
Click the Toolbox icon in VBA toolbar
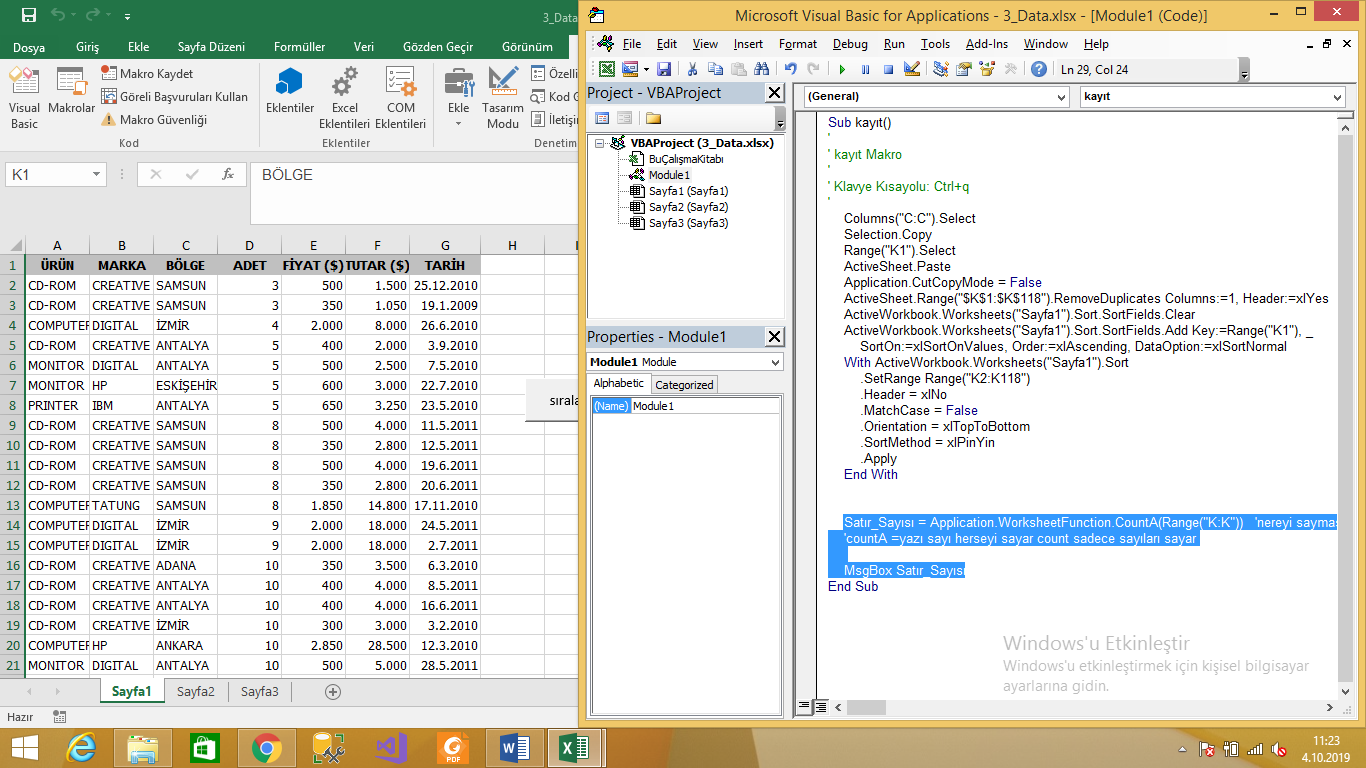pyautogui.click(x=1010, y=69)
